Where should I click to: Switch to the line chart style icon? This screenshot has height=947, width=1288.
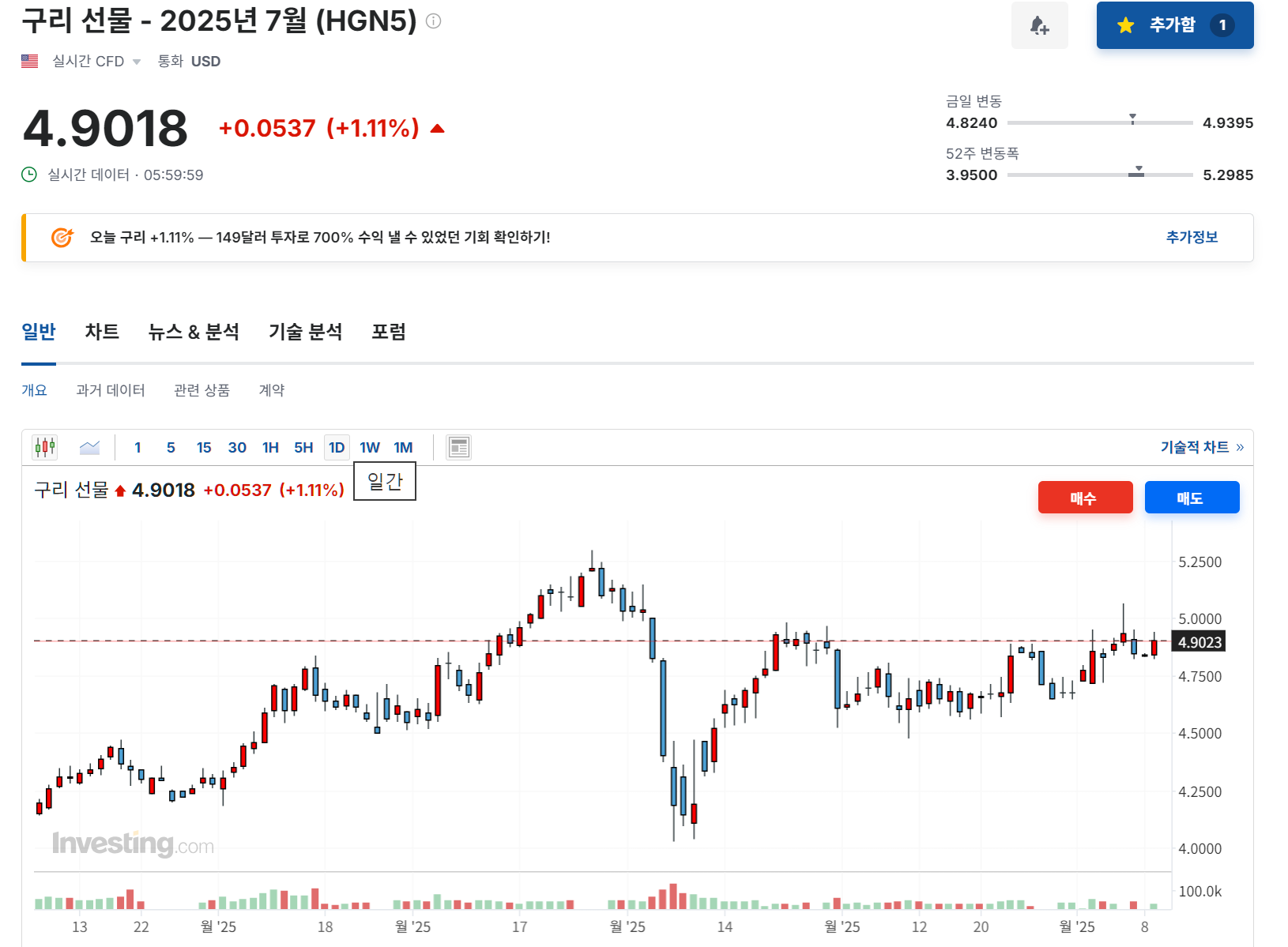pyautogui.click(x=89, y=446)
